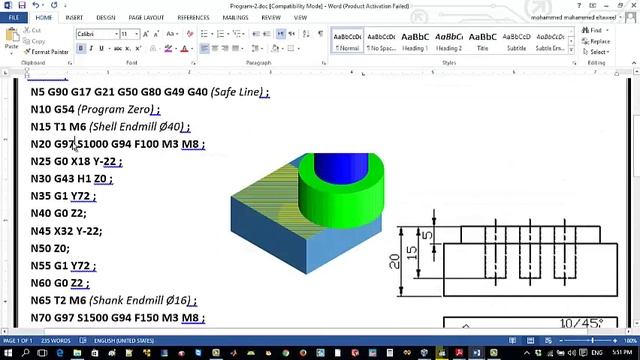Apply red font color

tap(184, 49)
